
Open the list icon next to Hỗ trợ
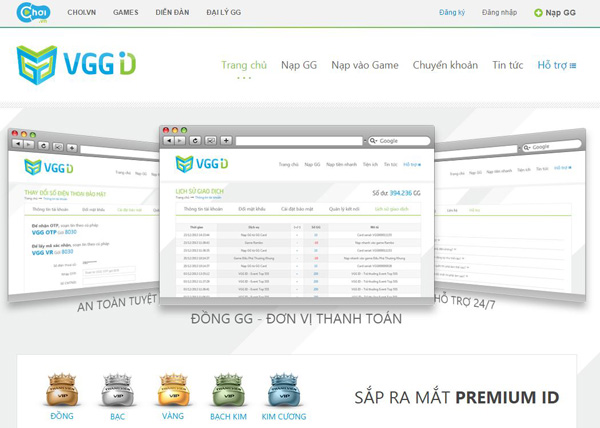(573, 66)
